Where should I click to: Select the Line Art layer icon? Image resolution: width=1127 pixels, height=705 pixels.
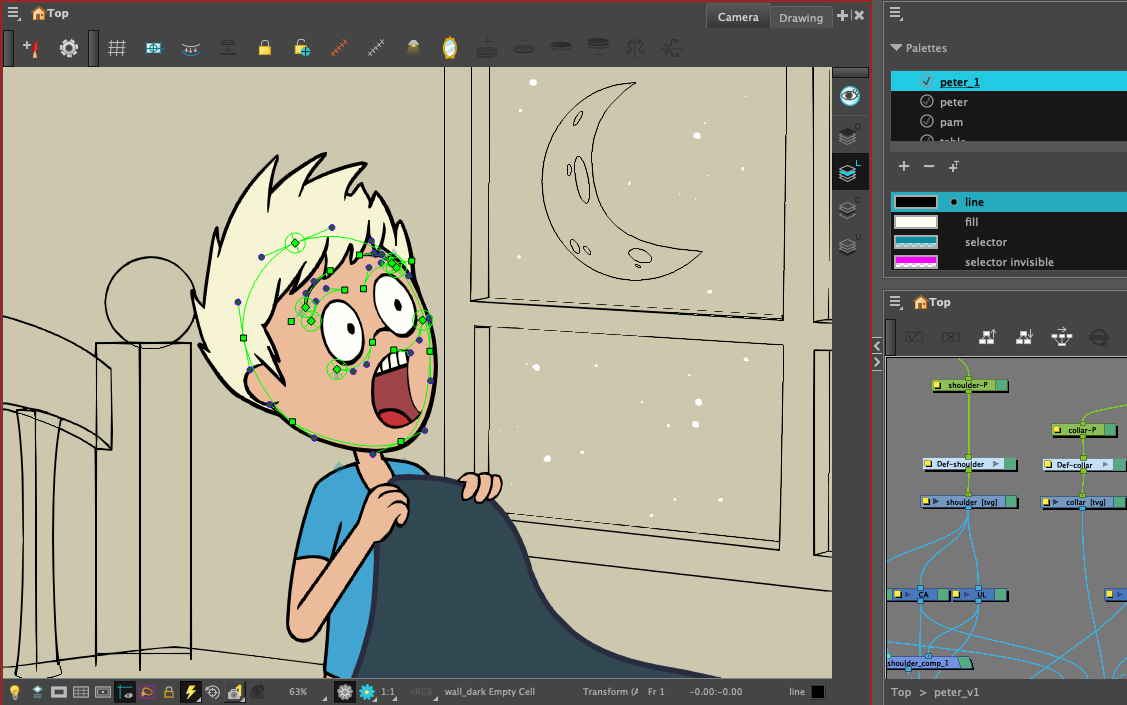(x=849, y=171)
